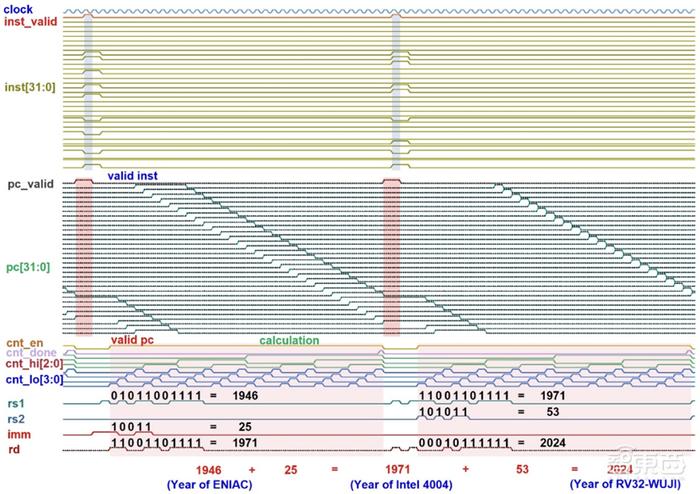Click binary 11001101111 on the rd row
700x494 pixels.
pos(156,443)
